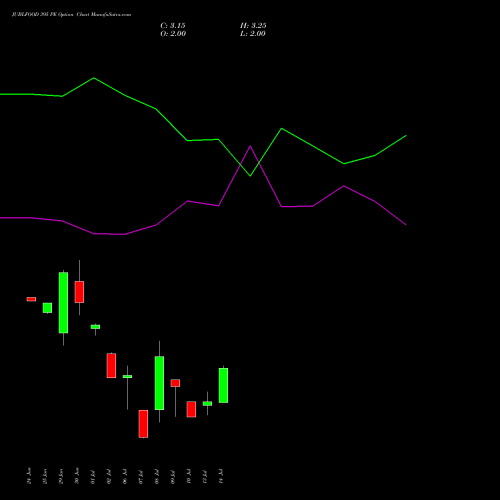This screenshot has width=500, height=500.
Task: Click the low value L: 2.00
Action: [x=253, y=34]
